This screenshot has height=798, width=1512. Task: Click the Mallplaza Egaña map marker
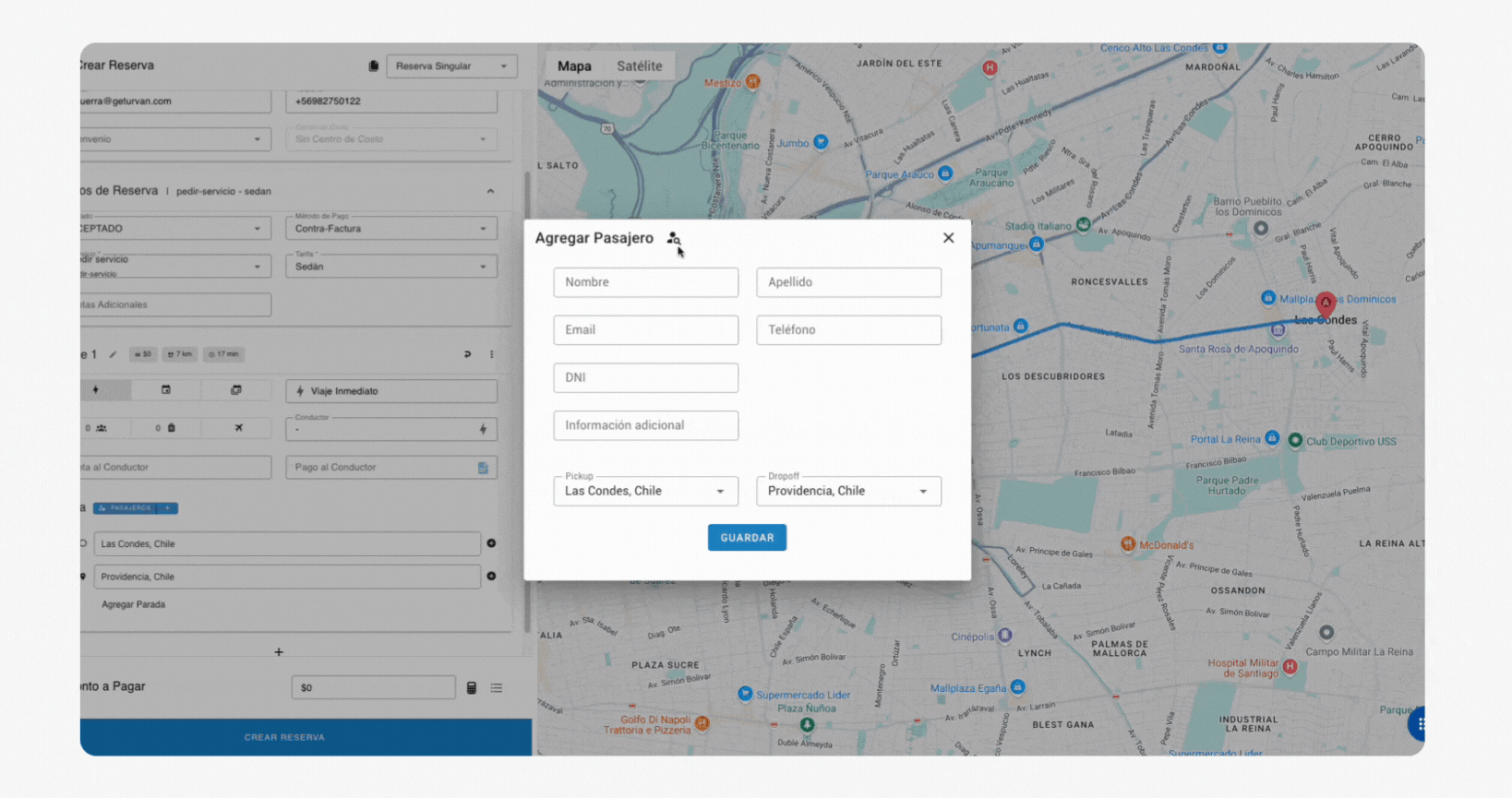point(1017,687)
